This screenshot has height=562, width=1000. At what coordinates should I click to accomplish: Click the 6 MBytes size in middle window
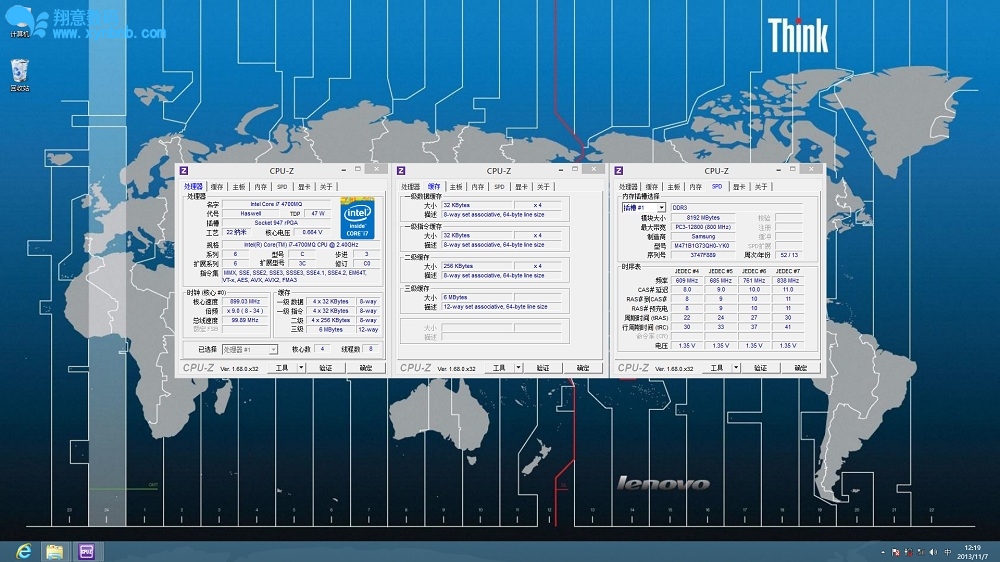coord(477,297)
